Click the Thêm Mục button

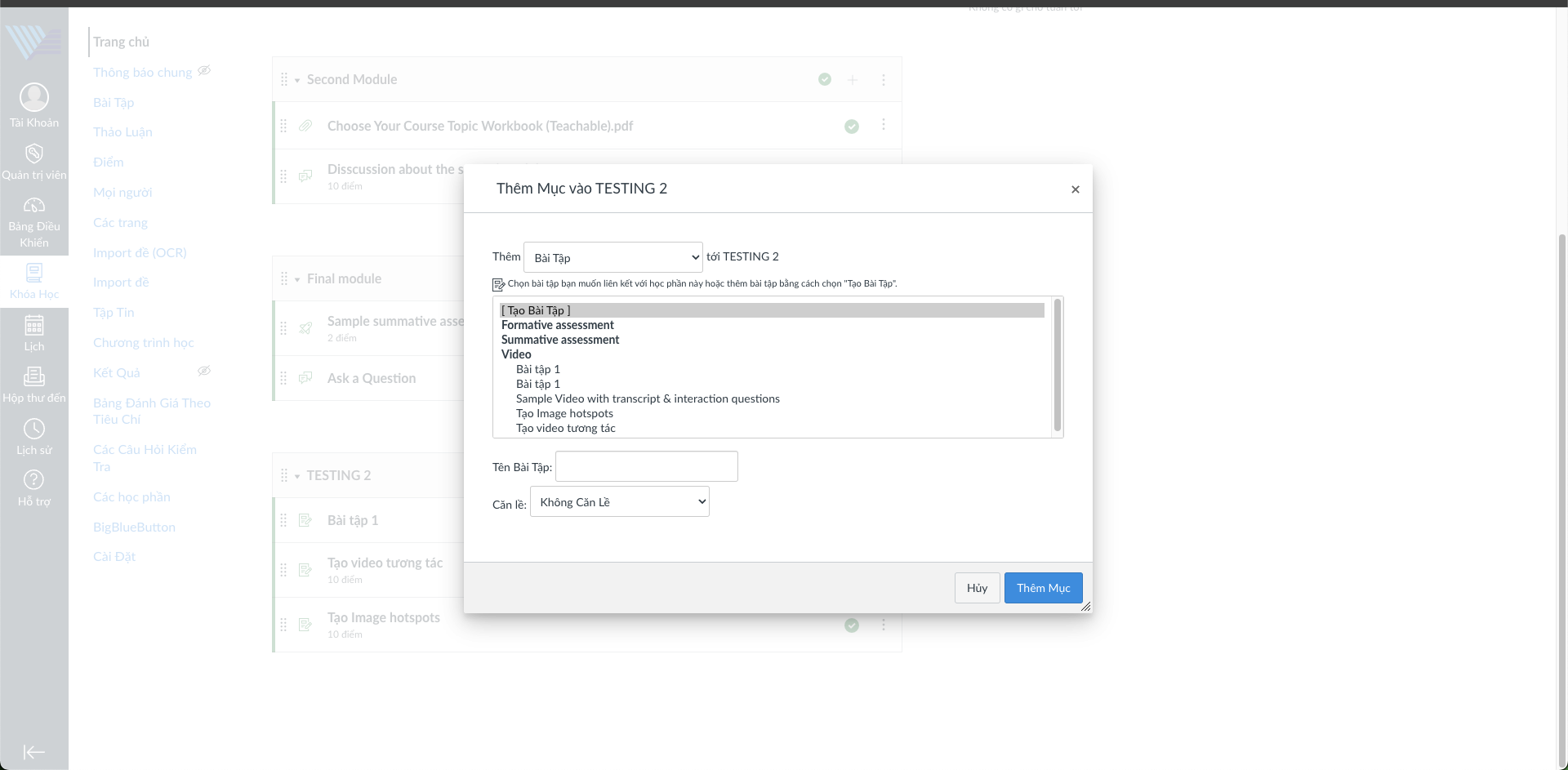[1043, 588]
